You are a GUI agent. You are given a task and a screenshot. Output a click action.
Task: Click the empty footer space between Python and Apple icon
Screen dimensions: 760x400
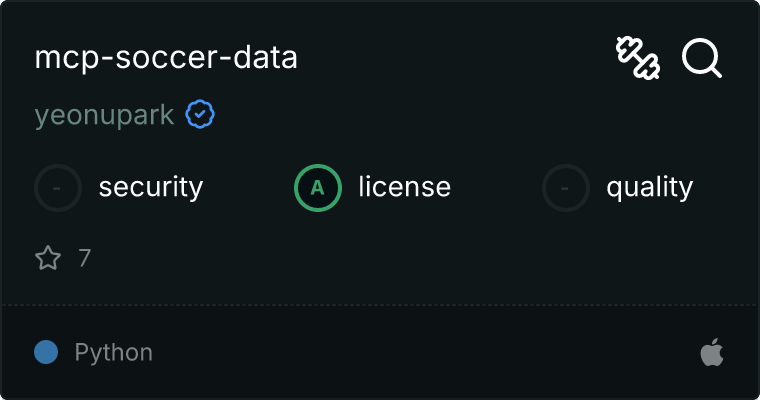420,352
